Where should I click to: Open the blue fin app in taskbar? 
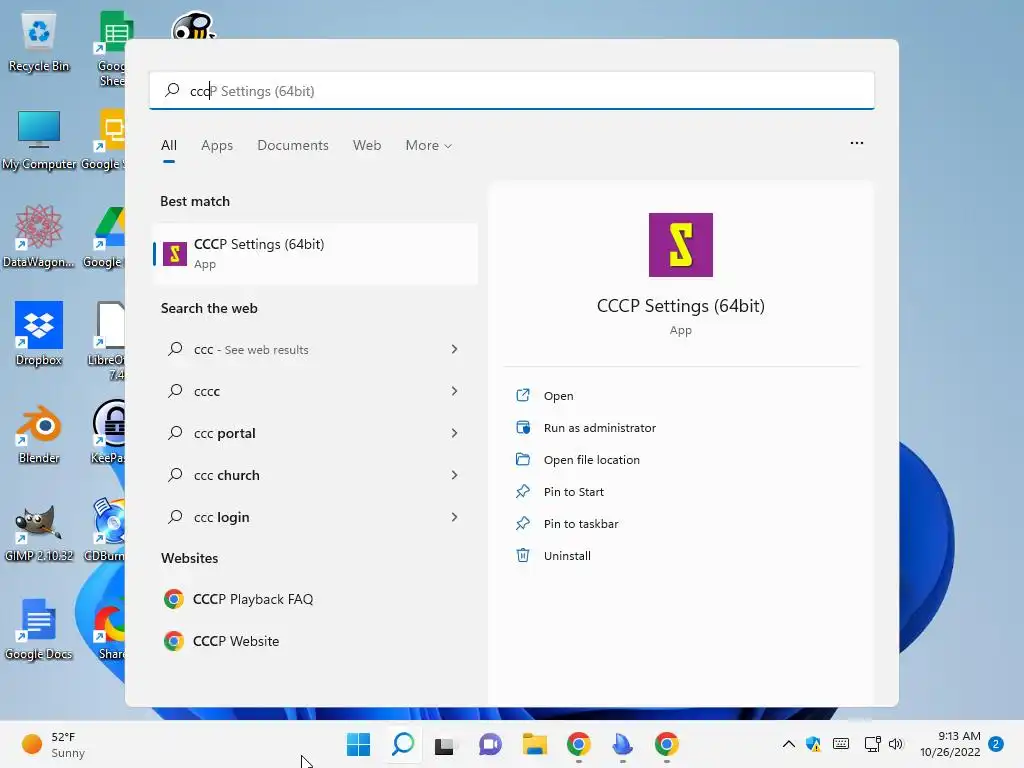coord(622,744)
